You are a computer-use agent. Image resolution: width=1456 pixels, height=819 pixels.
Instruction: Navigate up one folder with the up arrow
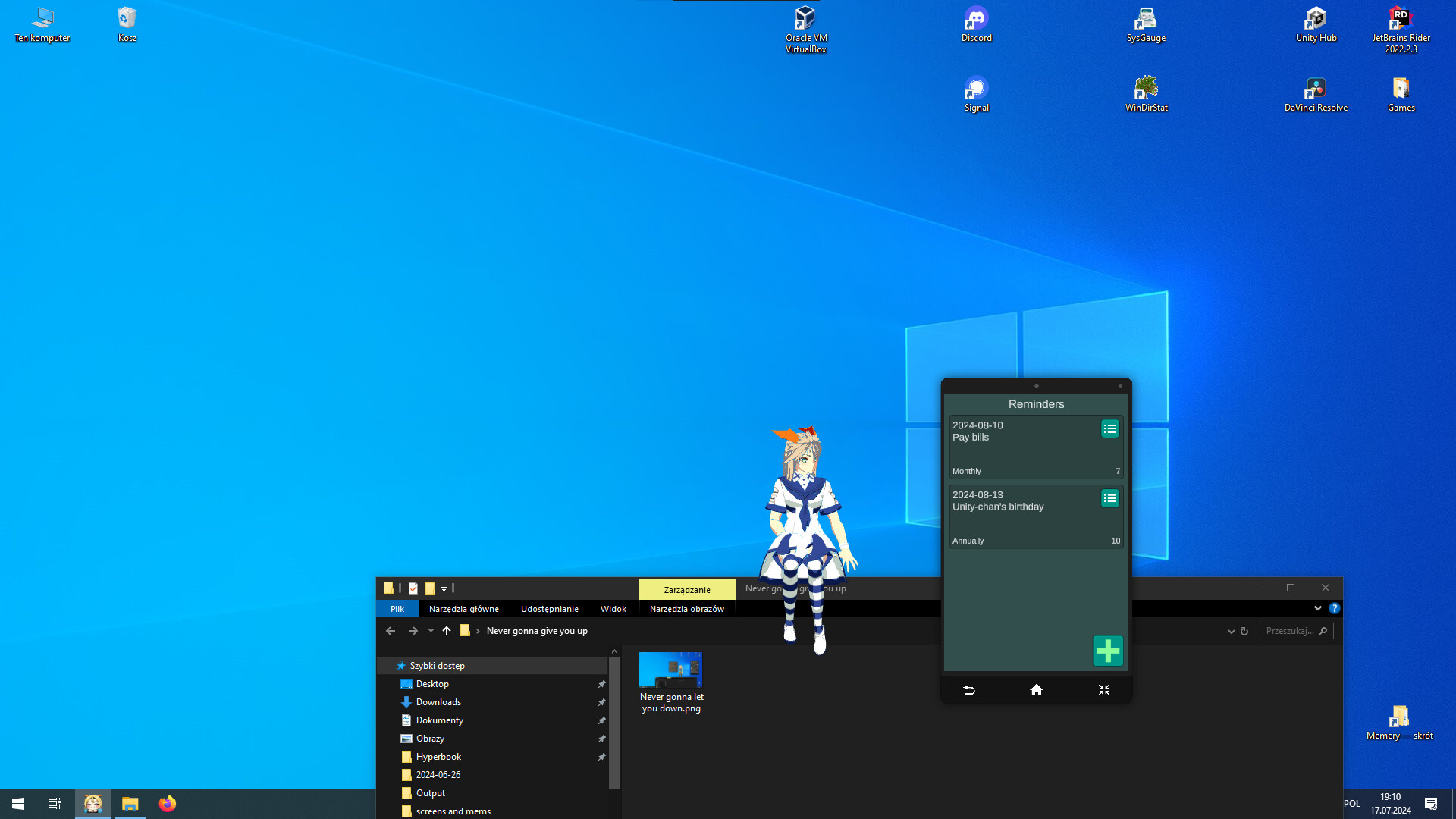coord(446,630)
